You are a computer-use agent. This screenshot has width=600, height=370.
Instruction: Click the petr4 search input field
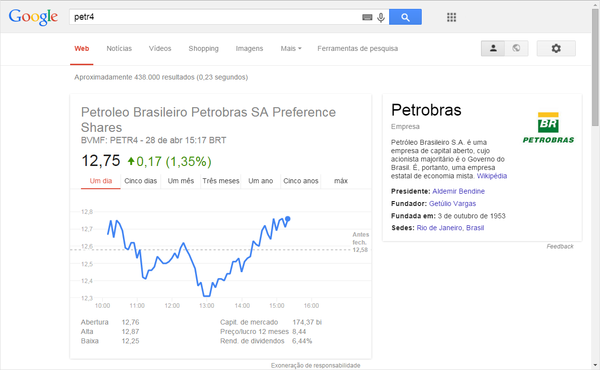click(216, 17)
